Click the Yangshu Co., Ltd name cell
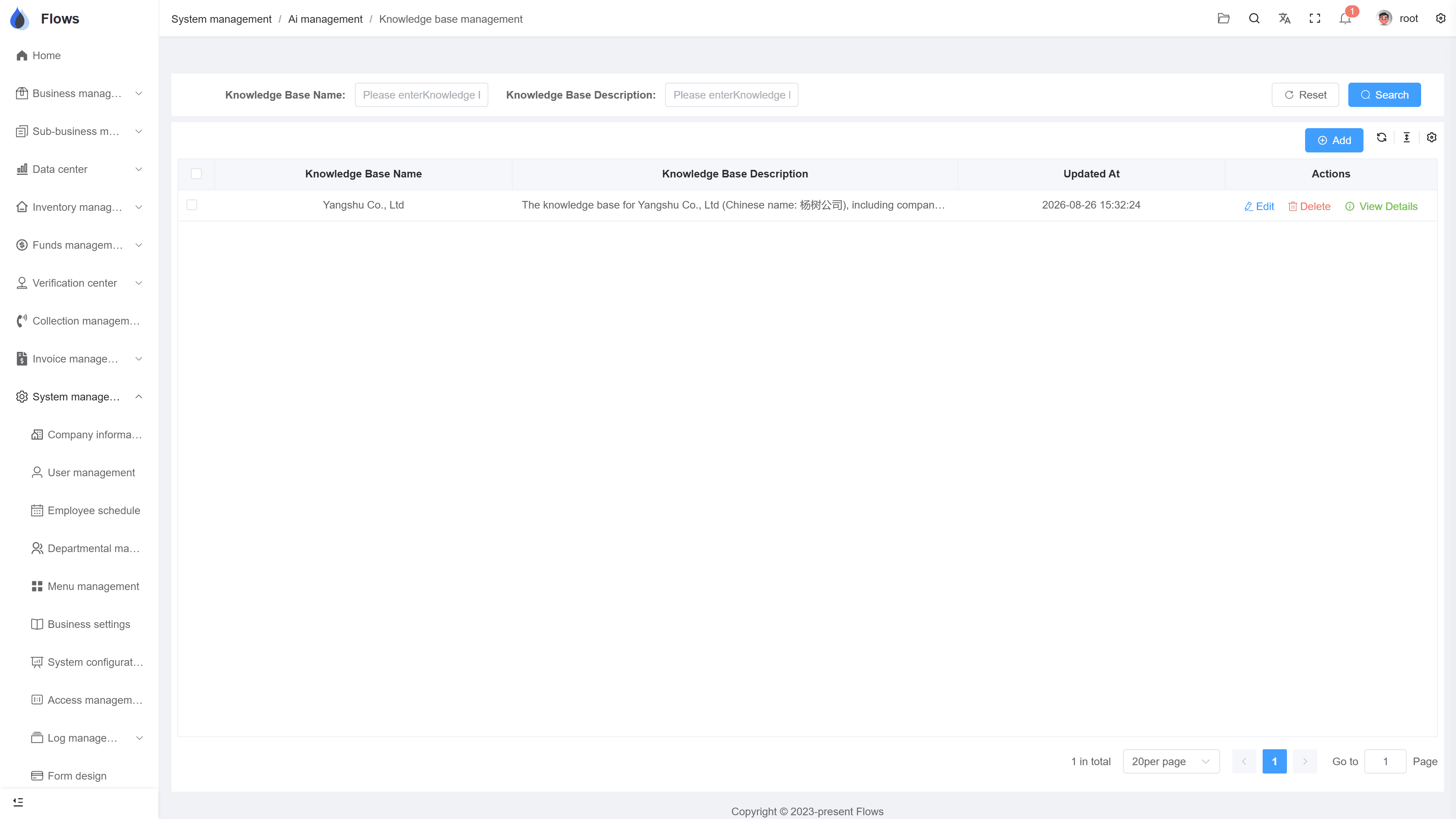The image size is (1456, 819). (x=364, y=205)
